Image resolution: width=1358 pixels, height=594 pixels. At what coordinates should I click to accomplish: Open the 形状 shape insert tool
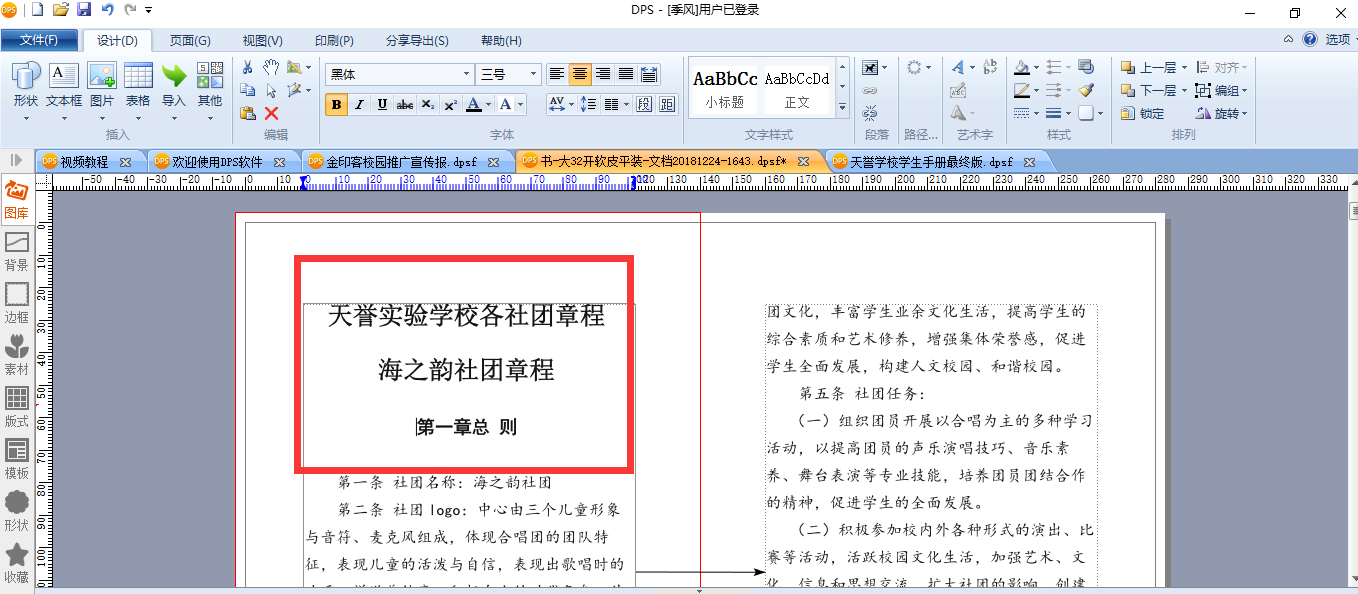coord(25,85)
